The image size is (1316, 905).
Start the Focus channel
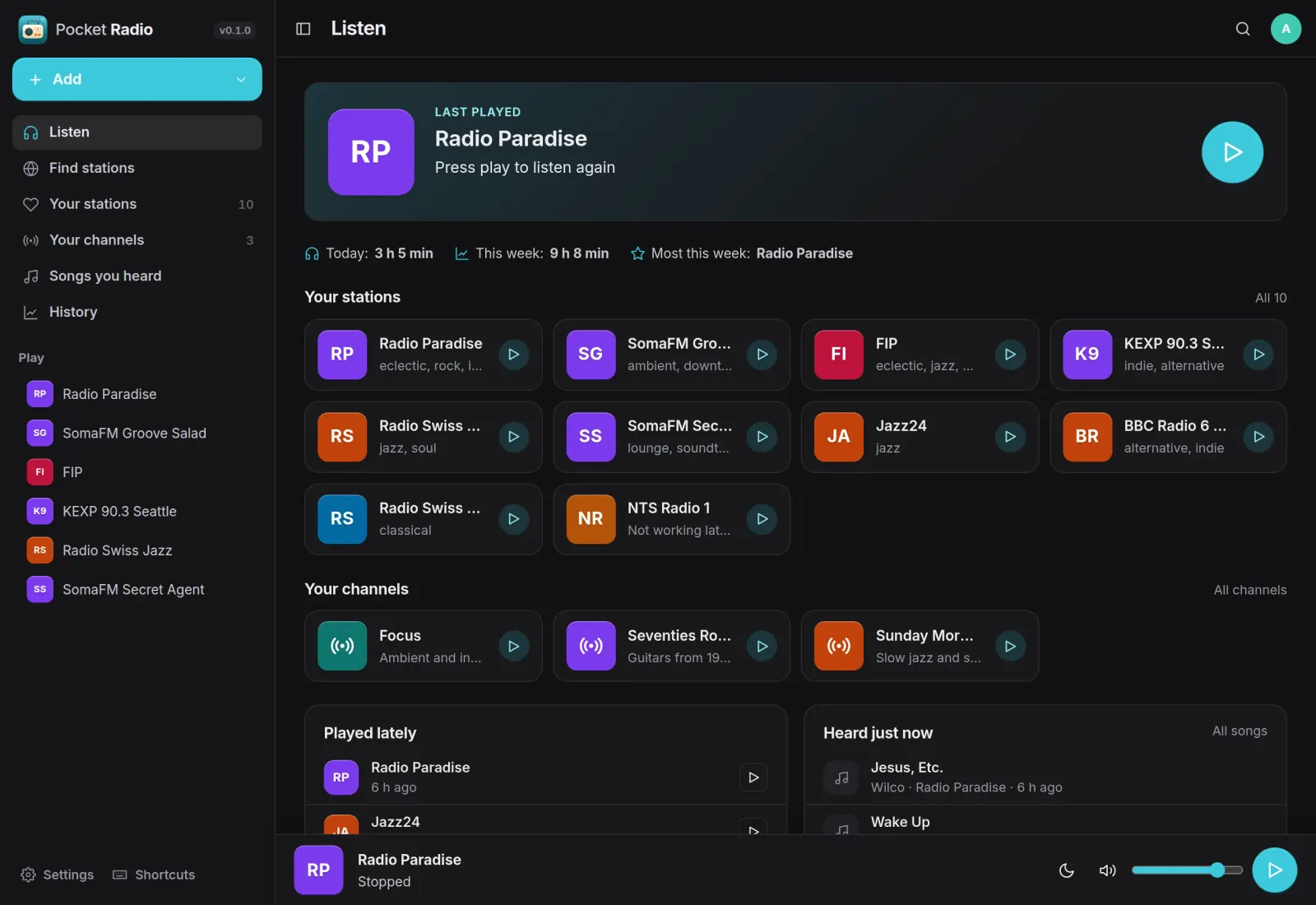click(513, 647)
